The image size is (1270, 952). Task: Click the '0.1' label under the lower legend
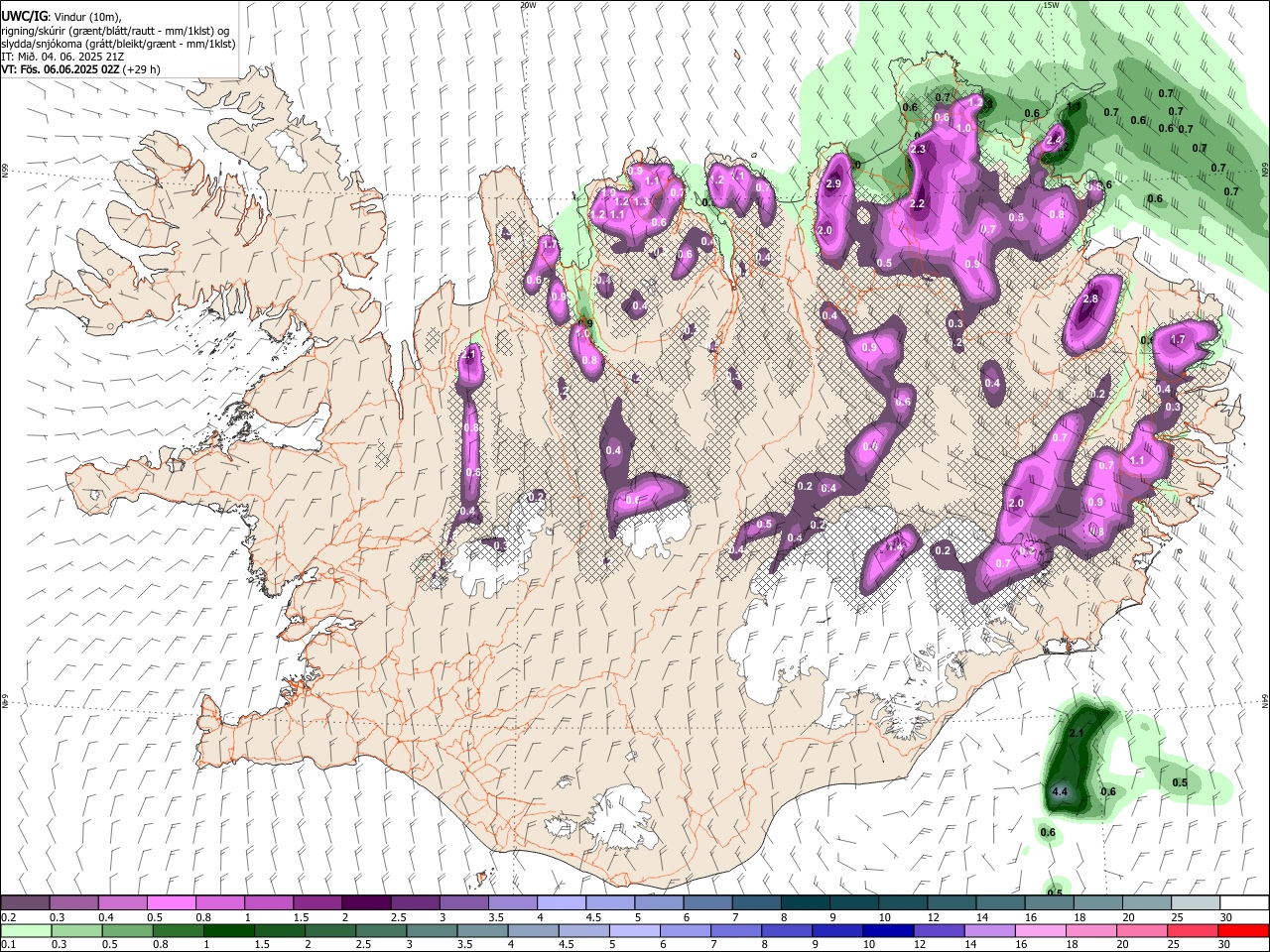[x=8, y=945]
